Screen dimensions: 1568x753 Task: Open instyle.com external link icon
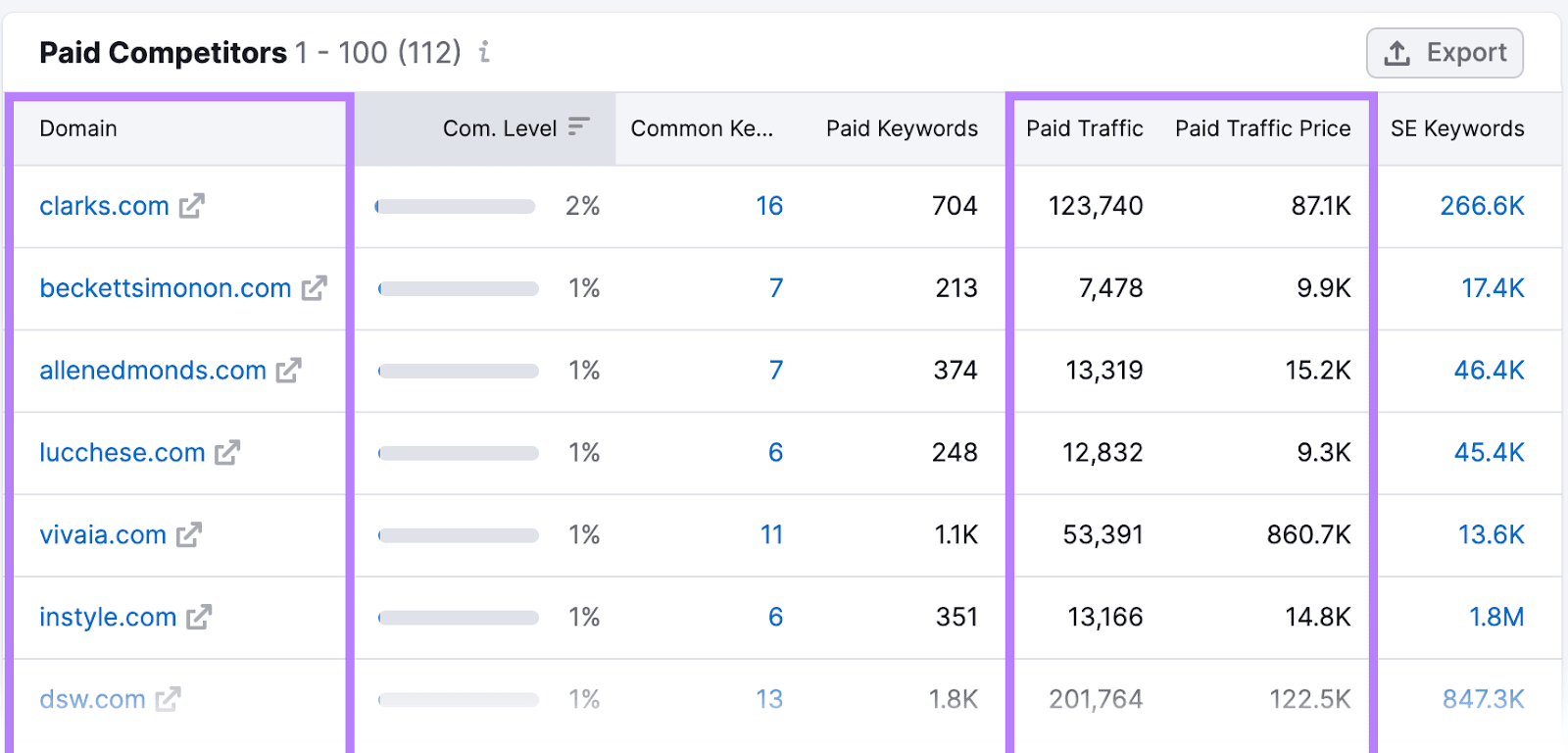[x=200, y=618]
